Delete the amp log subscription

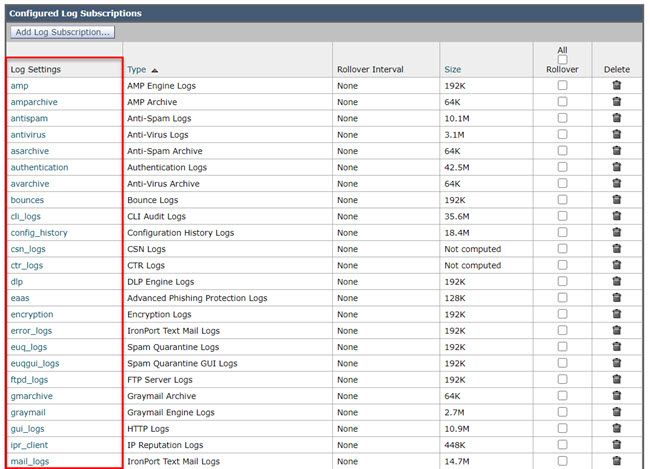616,85
